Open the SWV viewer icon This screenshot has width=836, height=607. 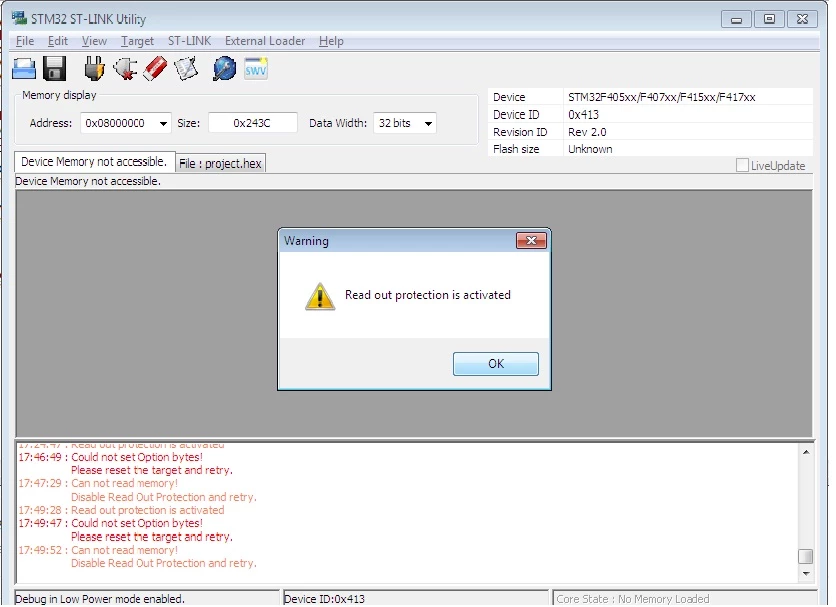(x=255, y=69)
